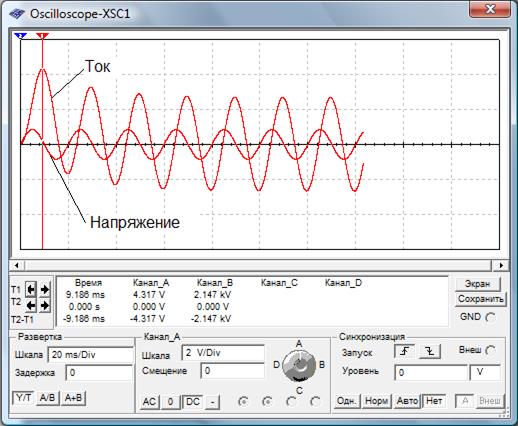Select rising edge trigger icon

[404, 351]
